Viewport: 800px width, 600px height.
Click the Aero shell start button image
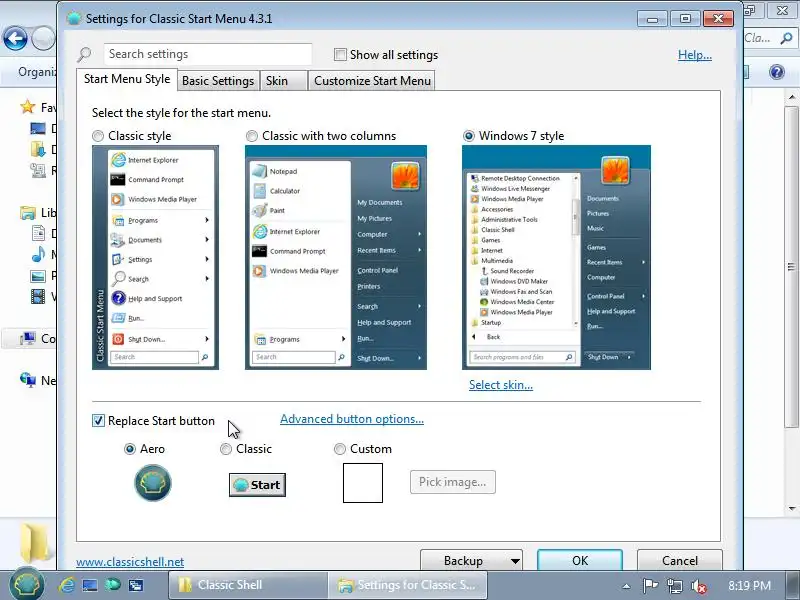point(153,483)
